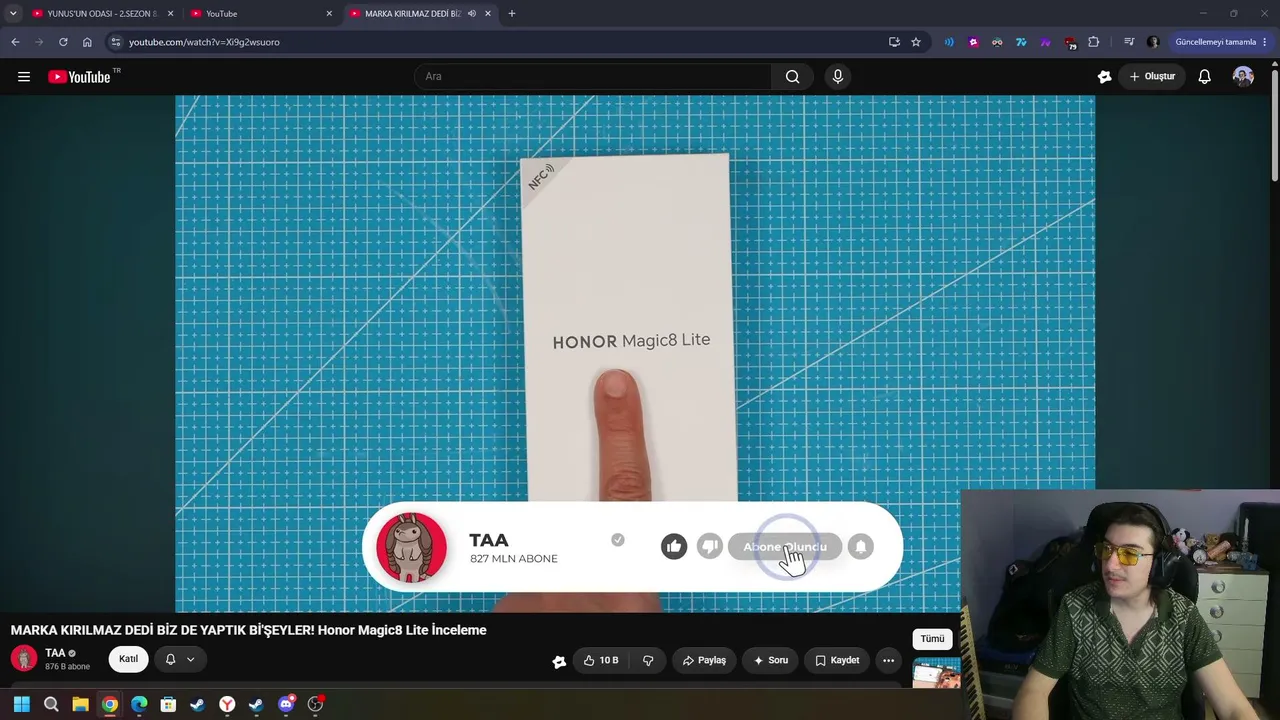
Task: Open the YouTube guide hamburger menu
Action: [24, 77]
